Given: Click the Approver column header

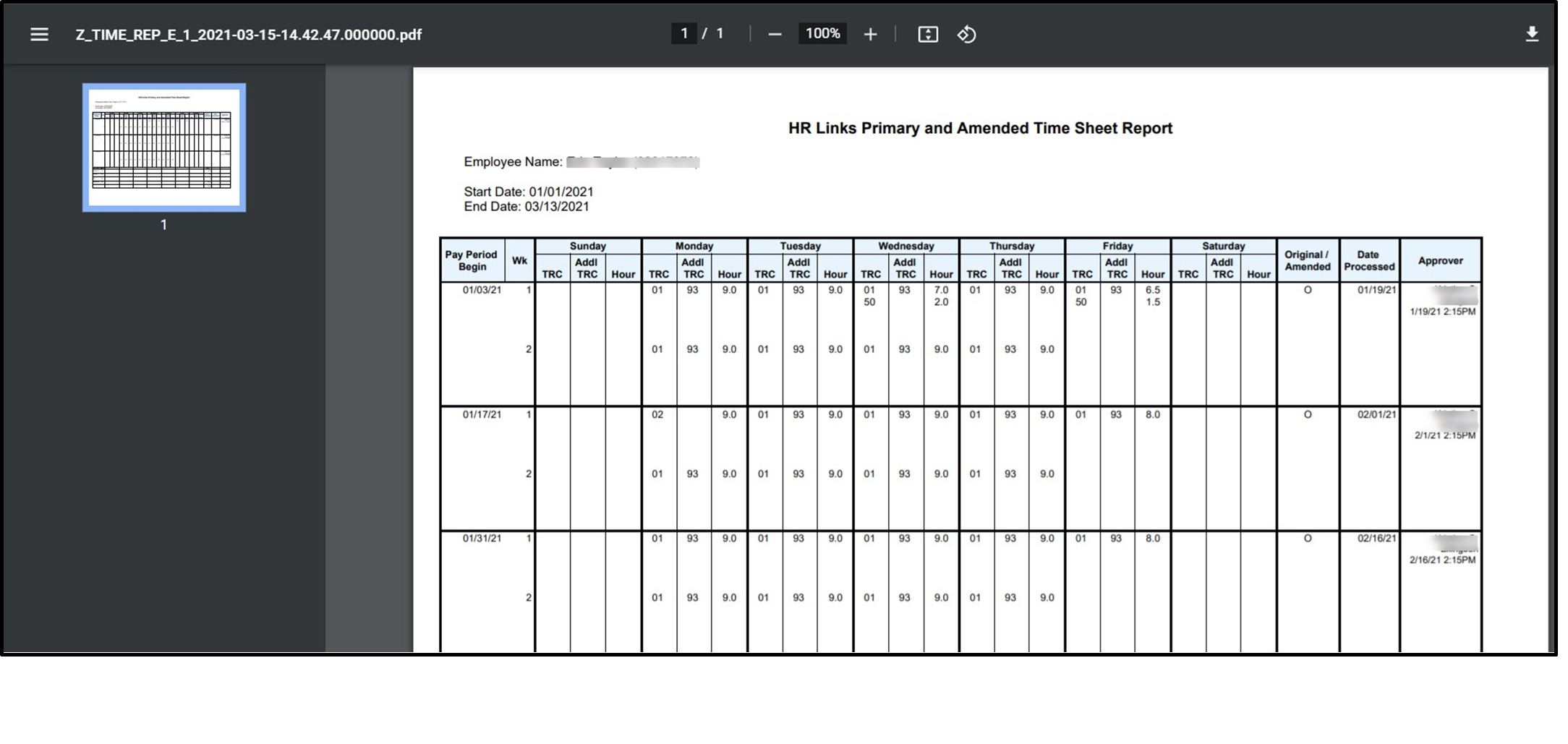Looking at the screenshot, I should click(x=1439, y=260).
